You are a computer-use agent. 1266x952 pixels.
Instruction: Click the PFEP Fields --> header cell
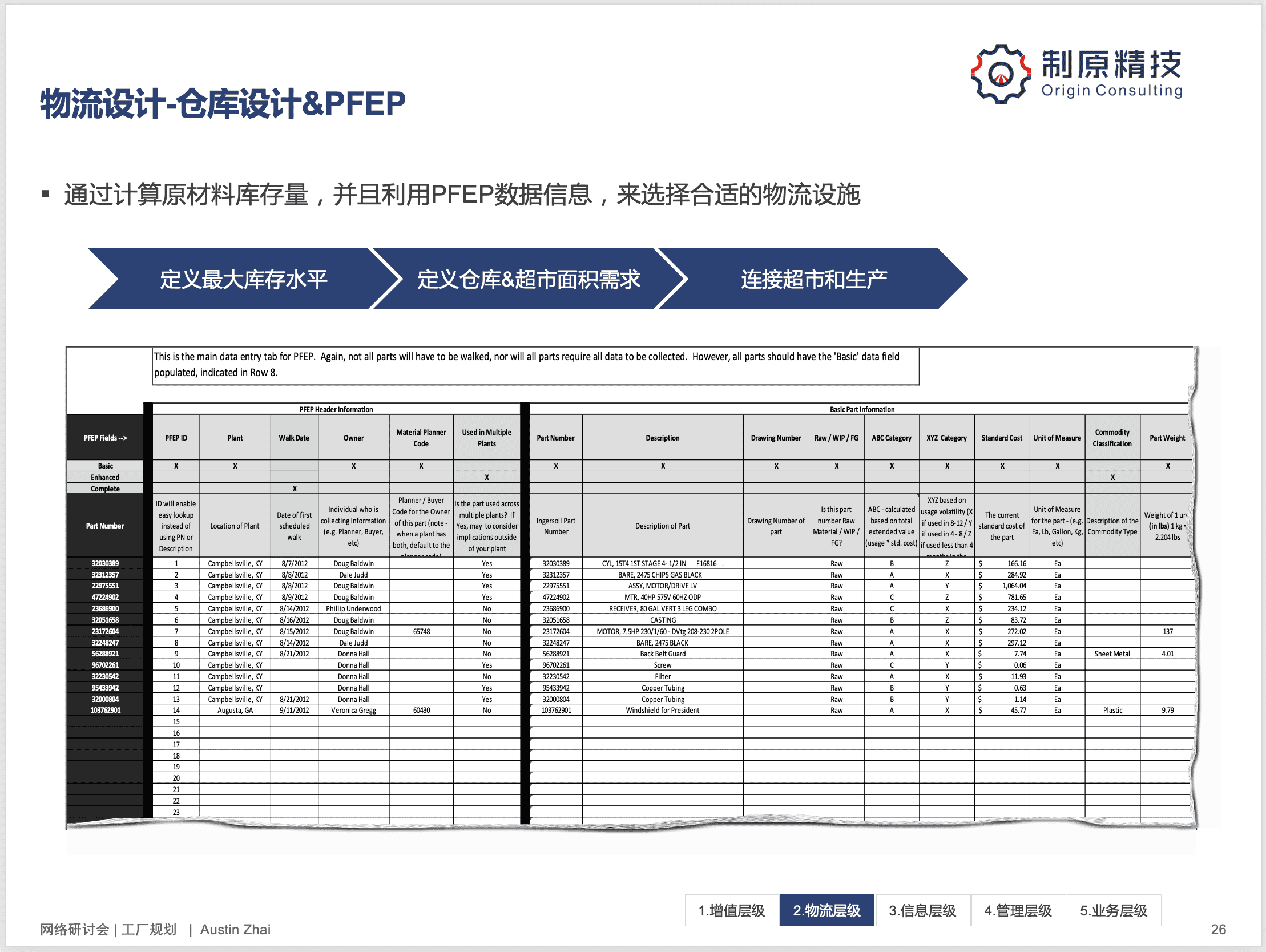pos(104,438)
